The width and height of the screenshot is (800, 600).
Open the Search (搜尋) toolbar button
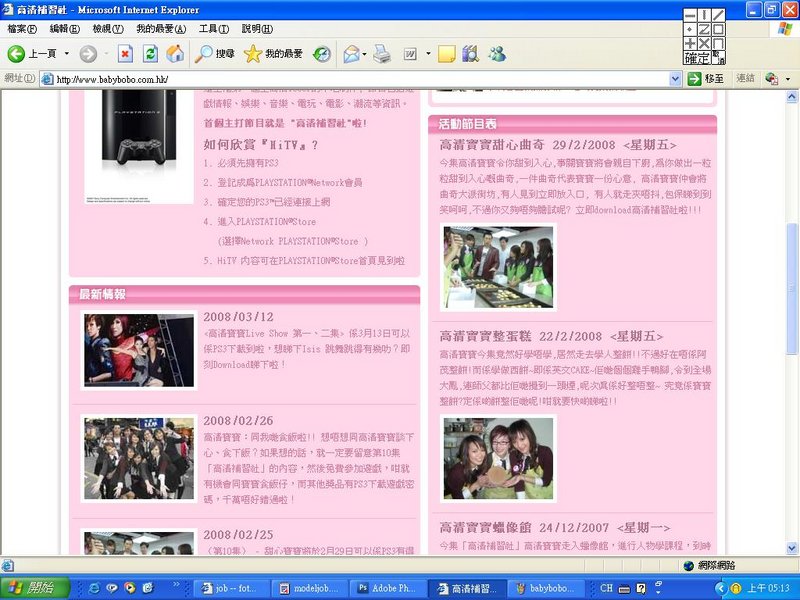(x=215, y=53)
